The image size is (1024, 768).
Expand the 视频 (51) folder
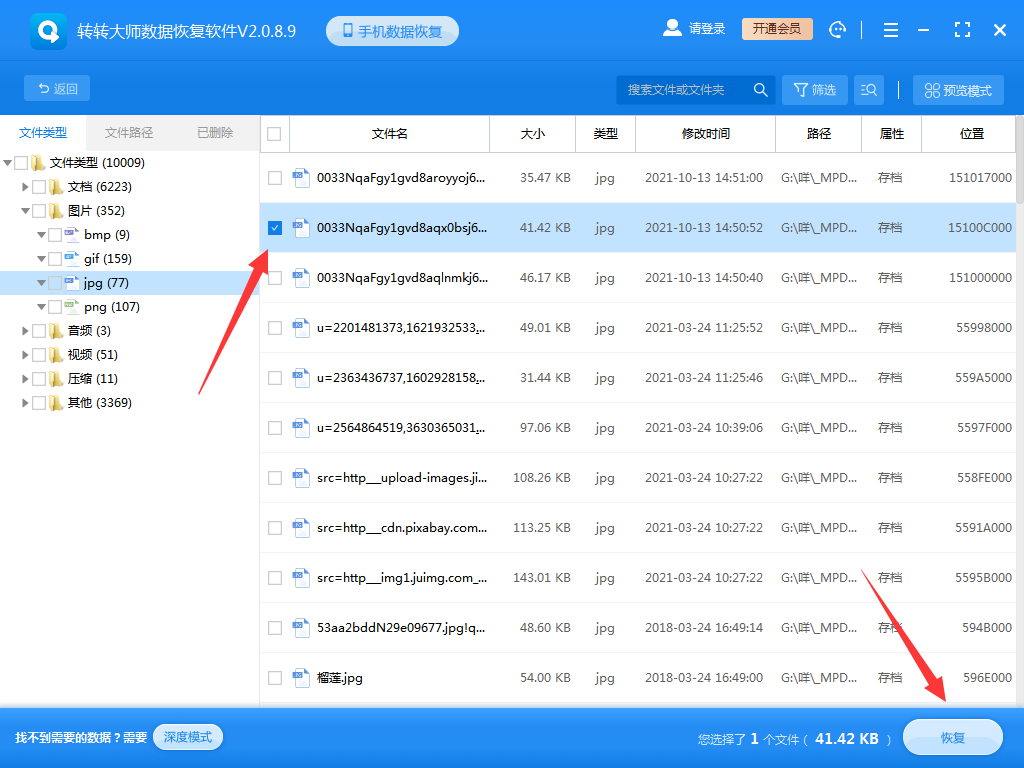point(24,354)
